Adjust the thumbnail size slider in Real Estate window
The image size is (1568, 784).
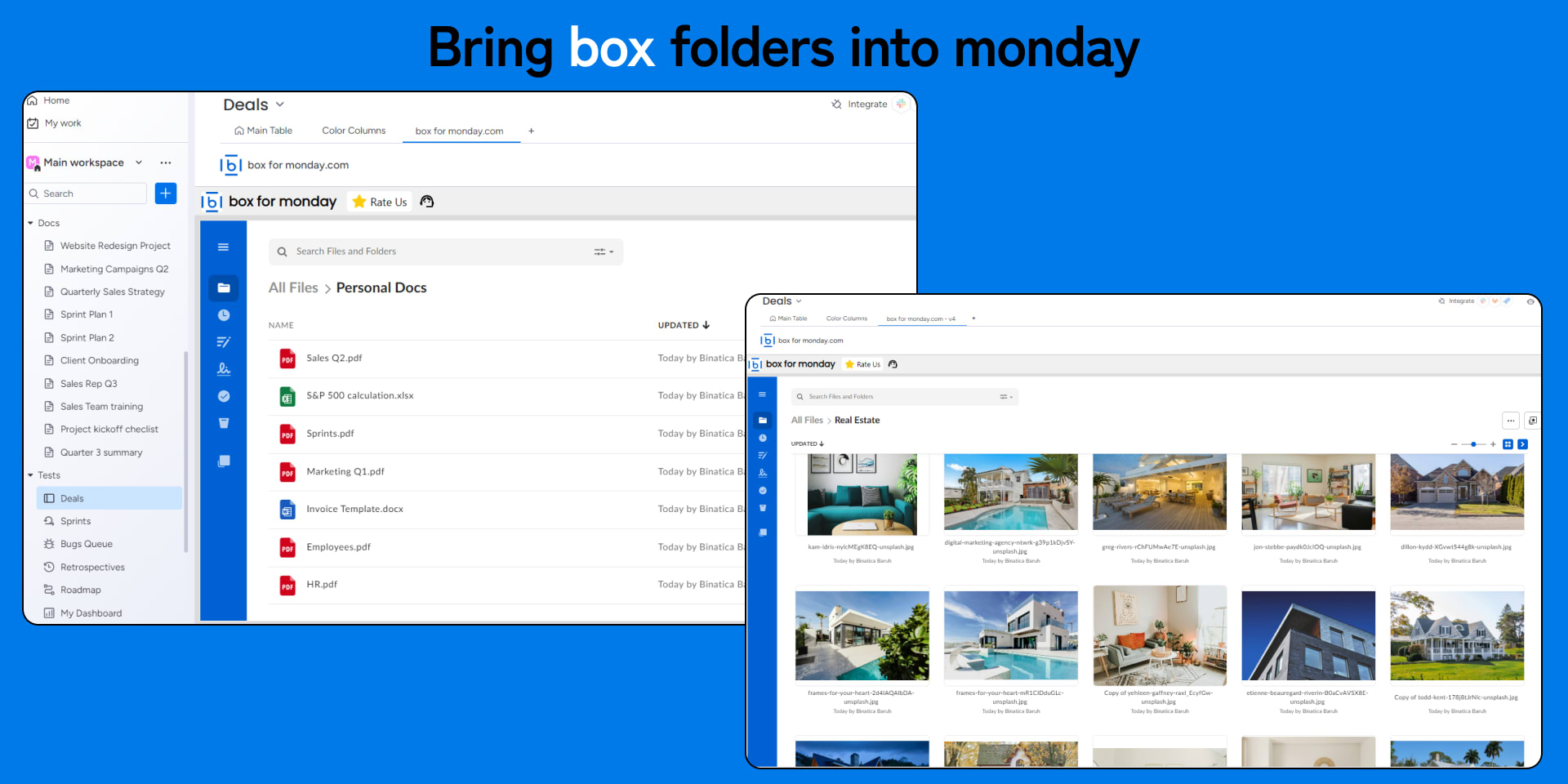point(1473,444)
